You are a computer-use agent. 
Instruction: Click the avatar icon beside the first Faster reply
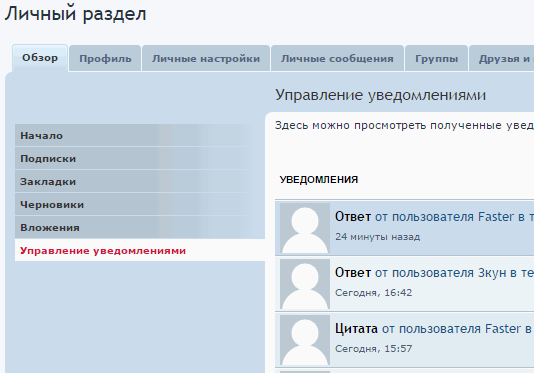305,228
